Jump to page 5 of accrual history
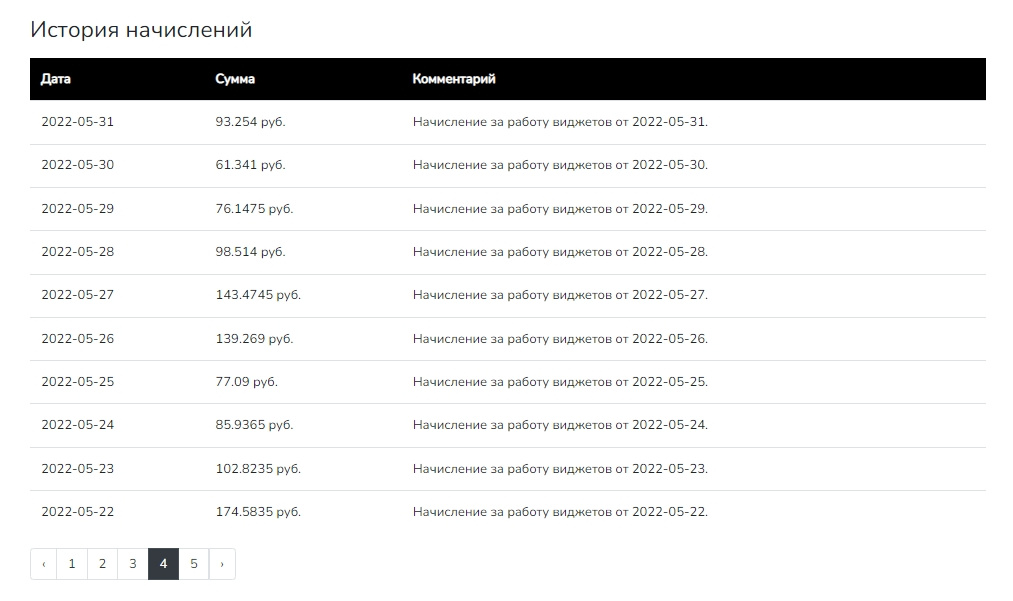The width and height of the screenshot is (1013, 601). coord(194,564)
